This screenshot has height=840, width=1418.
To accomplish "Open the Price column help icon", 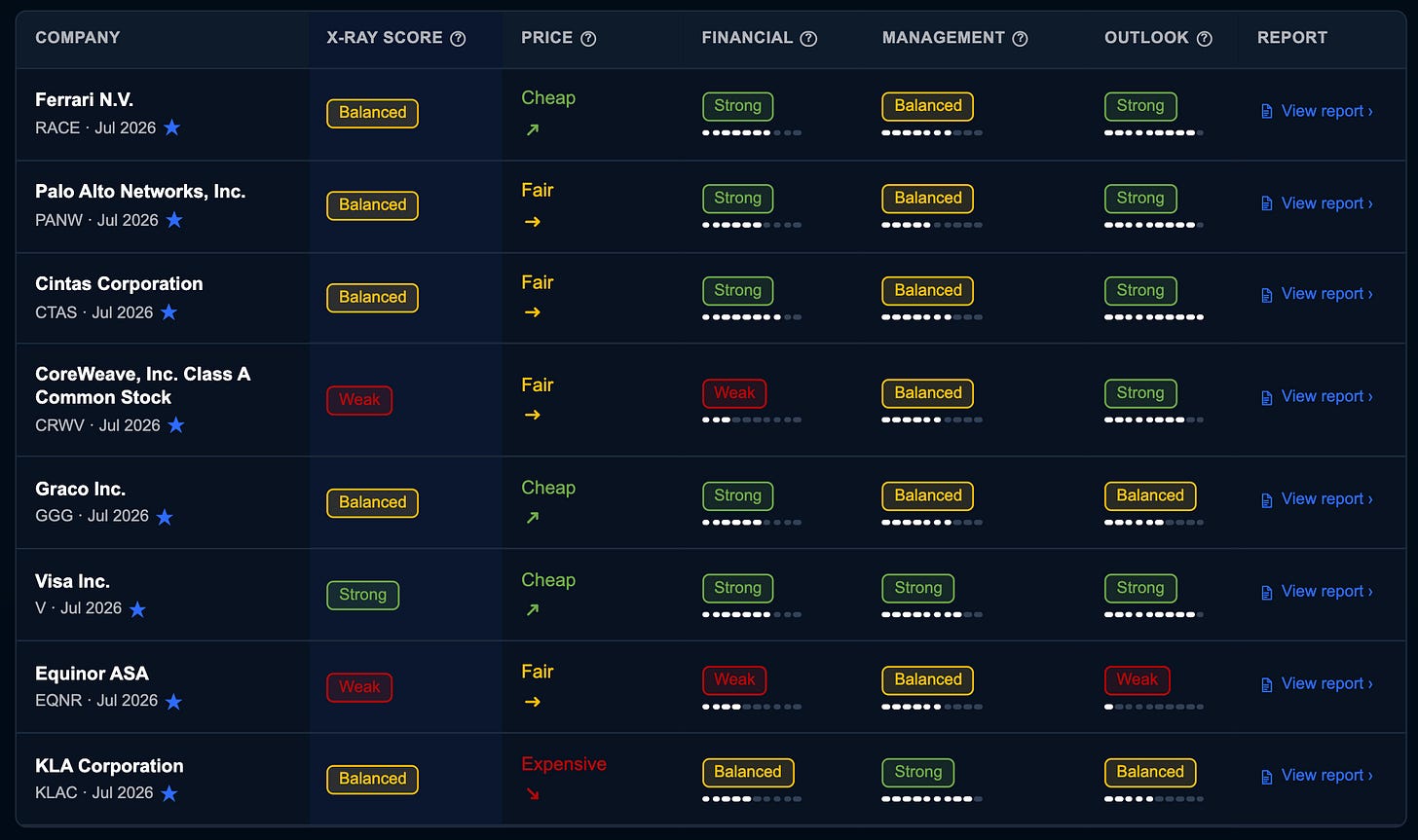I will 588,39.
